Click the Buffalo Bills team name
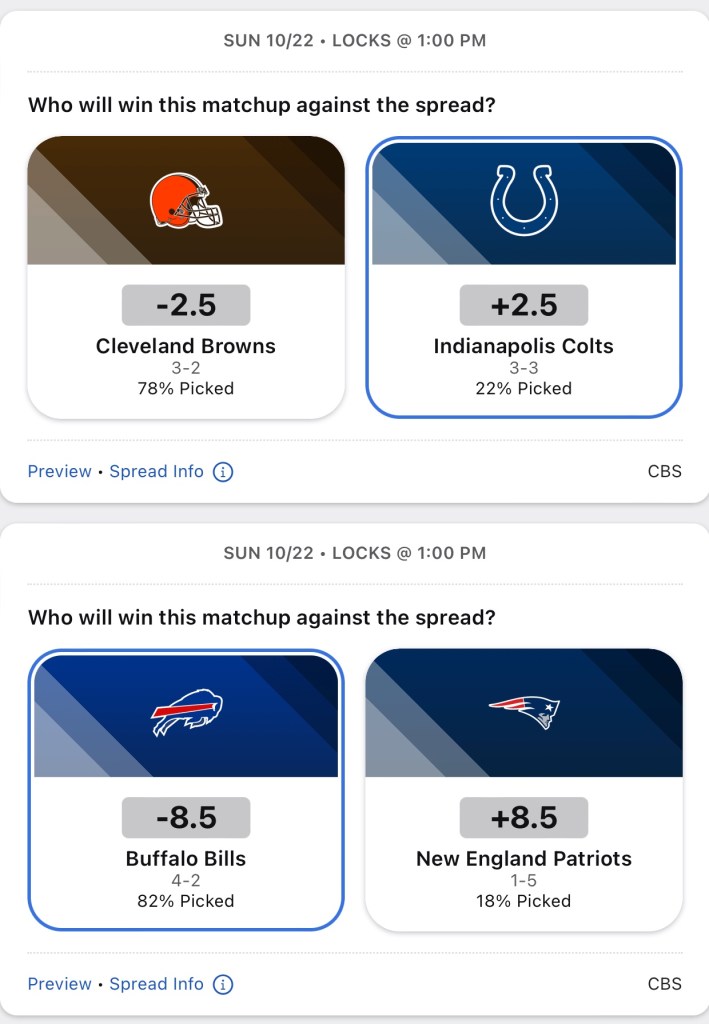The image size is (709, 1024). pos(186,859)
